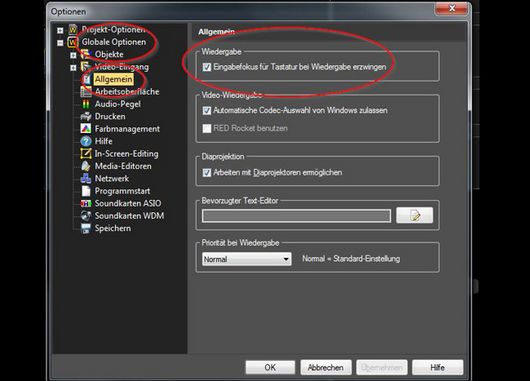Viewport: 530px width, 381px height.
Task: Open Netzwerk options page
Action: pos(112,178)
